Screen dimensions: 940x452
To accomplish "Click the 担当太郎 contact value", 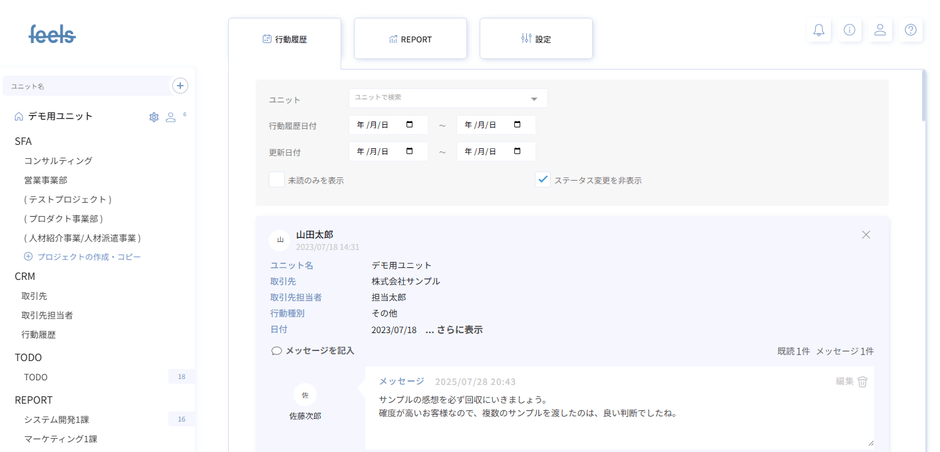I will 388,297.
